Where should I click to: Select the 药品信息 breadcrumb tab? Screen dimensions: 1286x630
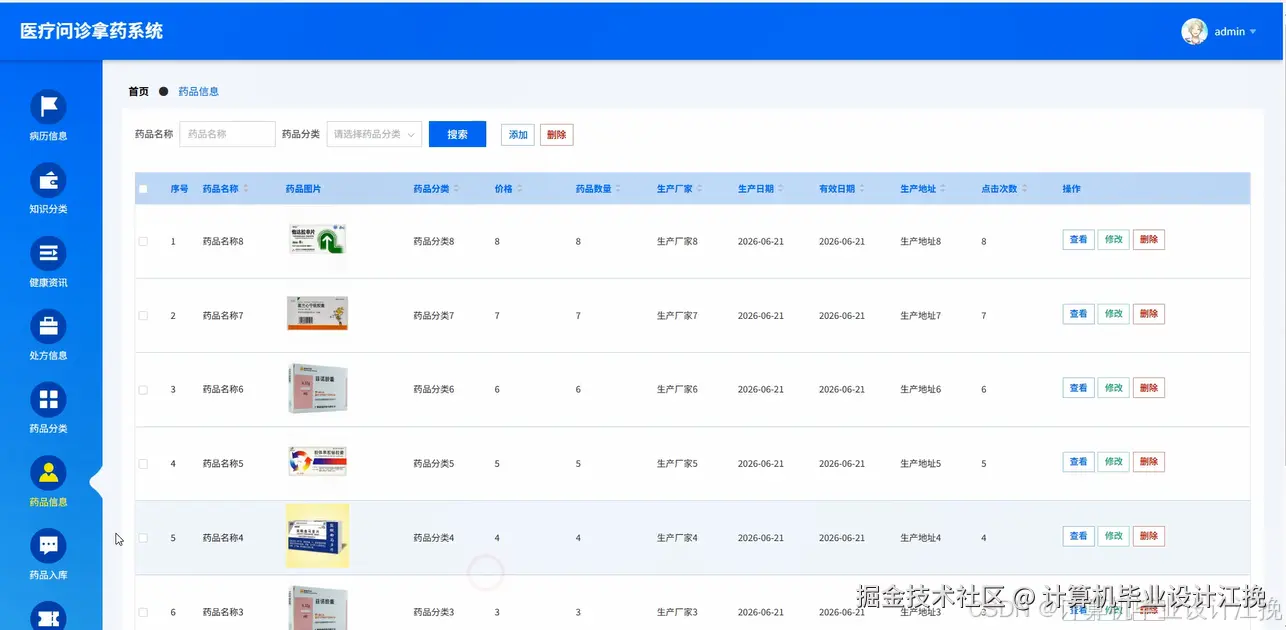point(197,91)
